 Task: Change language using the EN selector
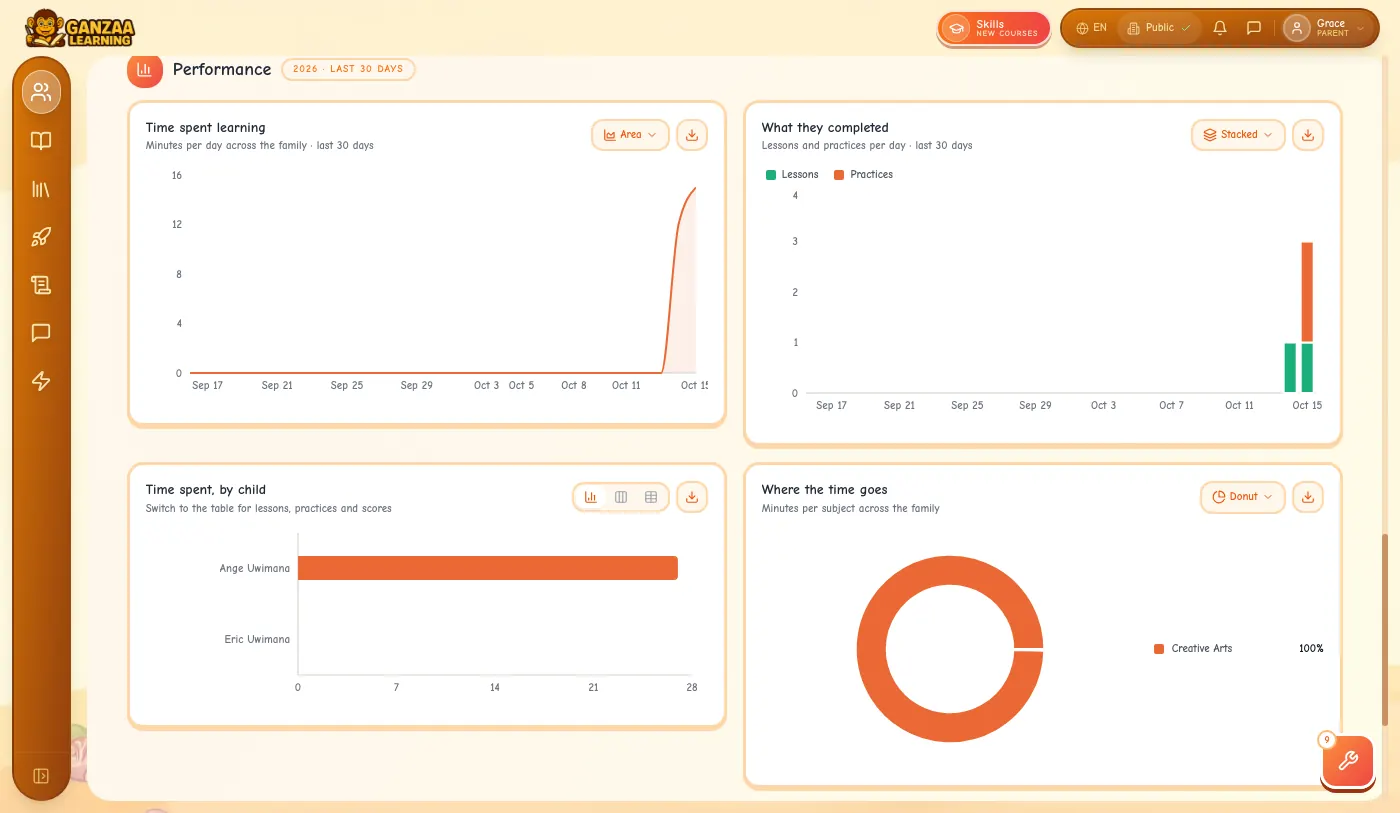(1091, 28)
